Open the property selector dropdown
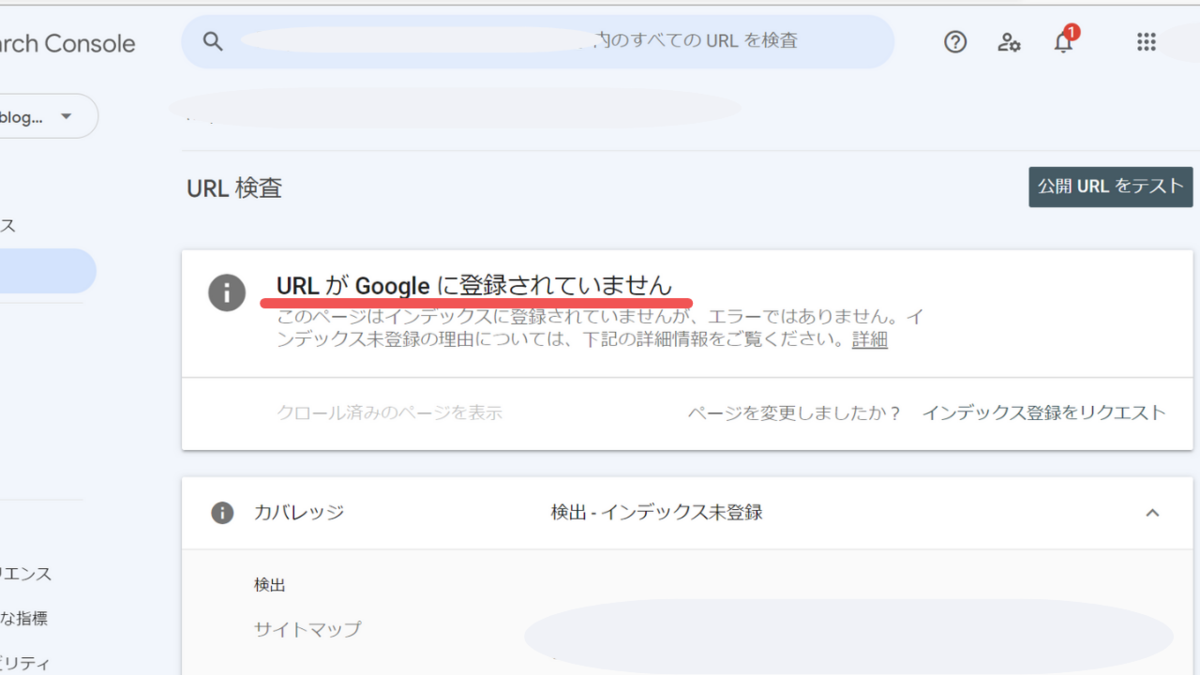This screenshot has height=675, width=1200. coord(48,116)
